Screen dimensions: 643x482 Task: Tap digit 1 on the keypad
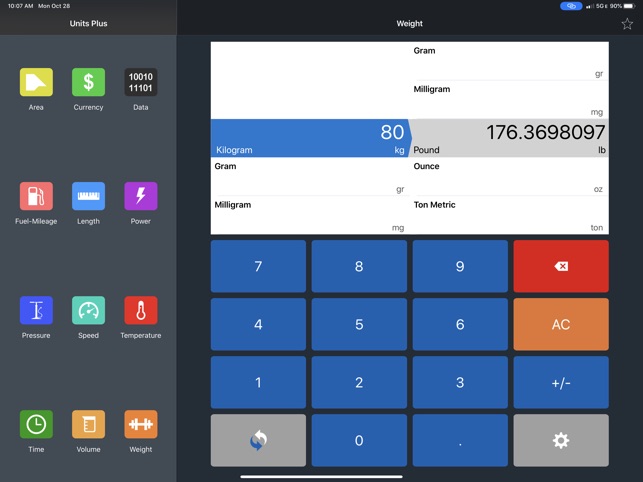(258, 382)
